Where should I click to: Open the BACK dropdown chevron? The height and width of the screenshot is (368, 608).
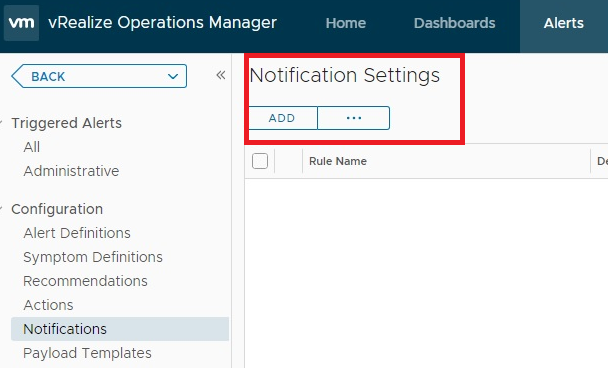[x=173, y=76]
